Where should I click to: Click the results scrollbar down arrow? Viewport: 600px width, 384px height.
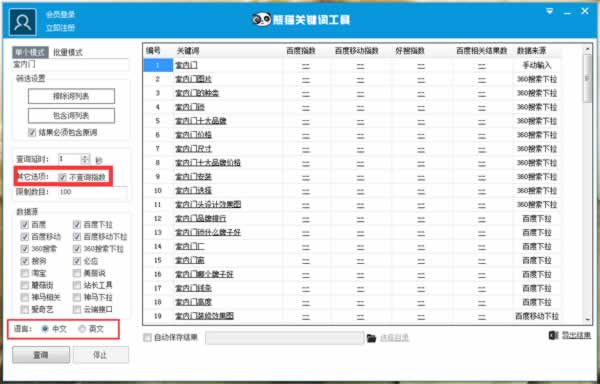587,319
